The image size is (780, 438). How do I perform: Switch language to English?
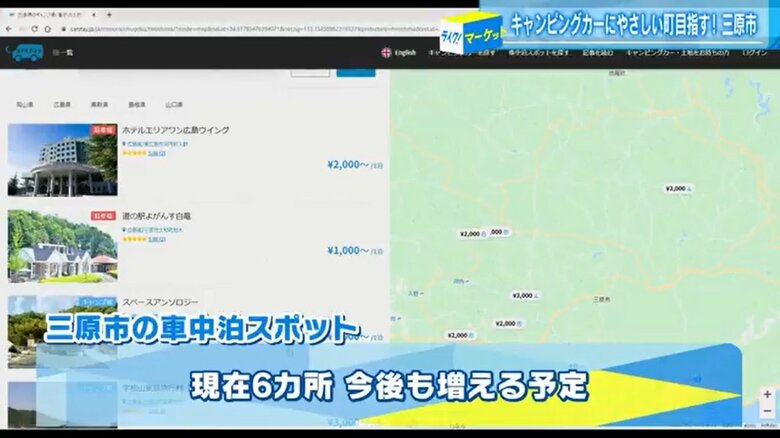tap(405, 52)
